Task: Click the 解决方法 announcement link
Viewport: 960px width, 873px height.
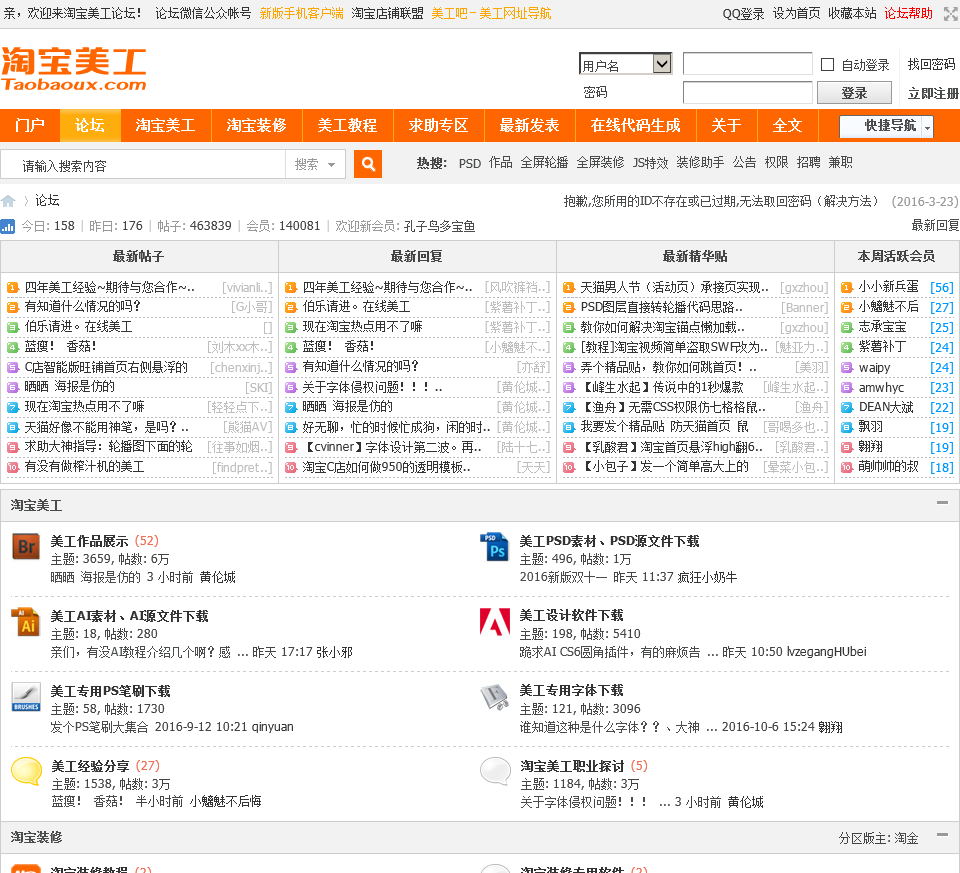Action: [847, 201]
